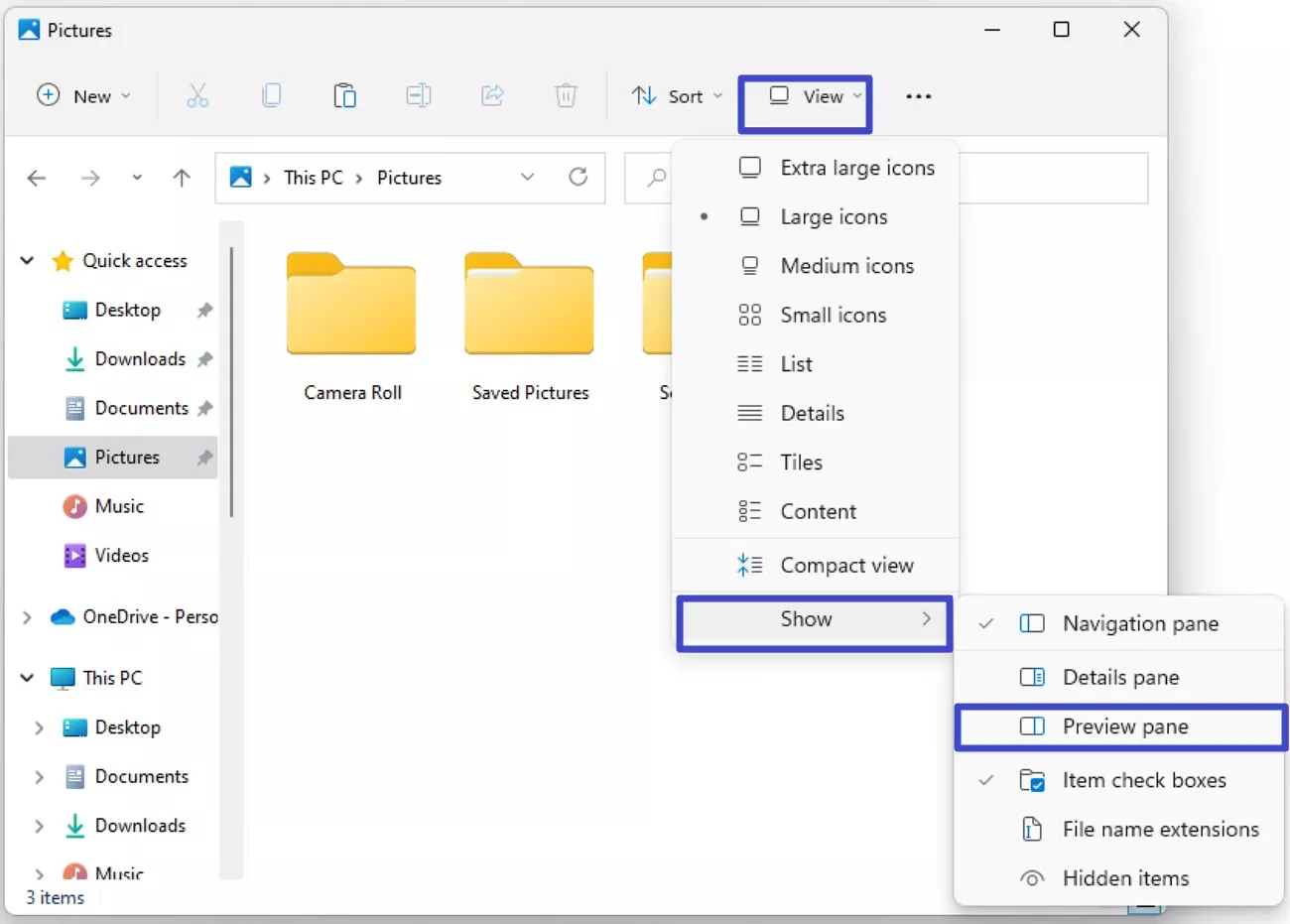Open the Sort dropdown

tap(676, 95)
